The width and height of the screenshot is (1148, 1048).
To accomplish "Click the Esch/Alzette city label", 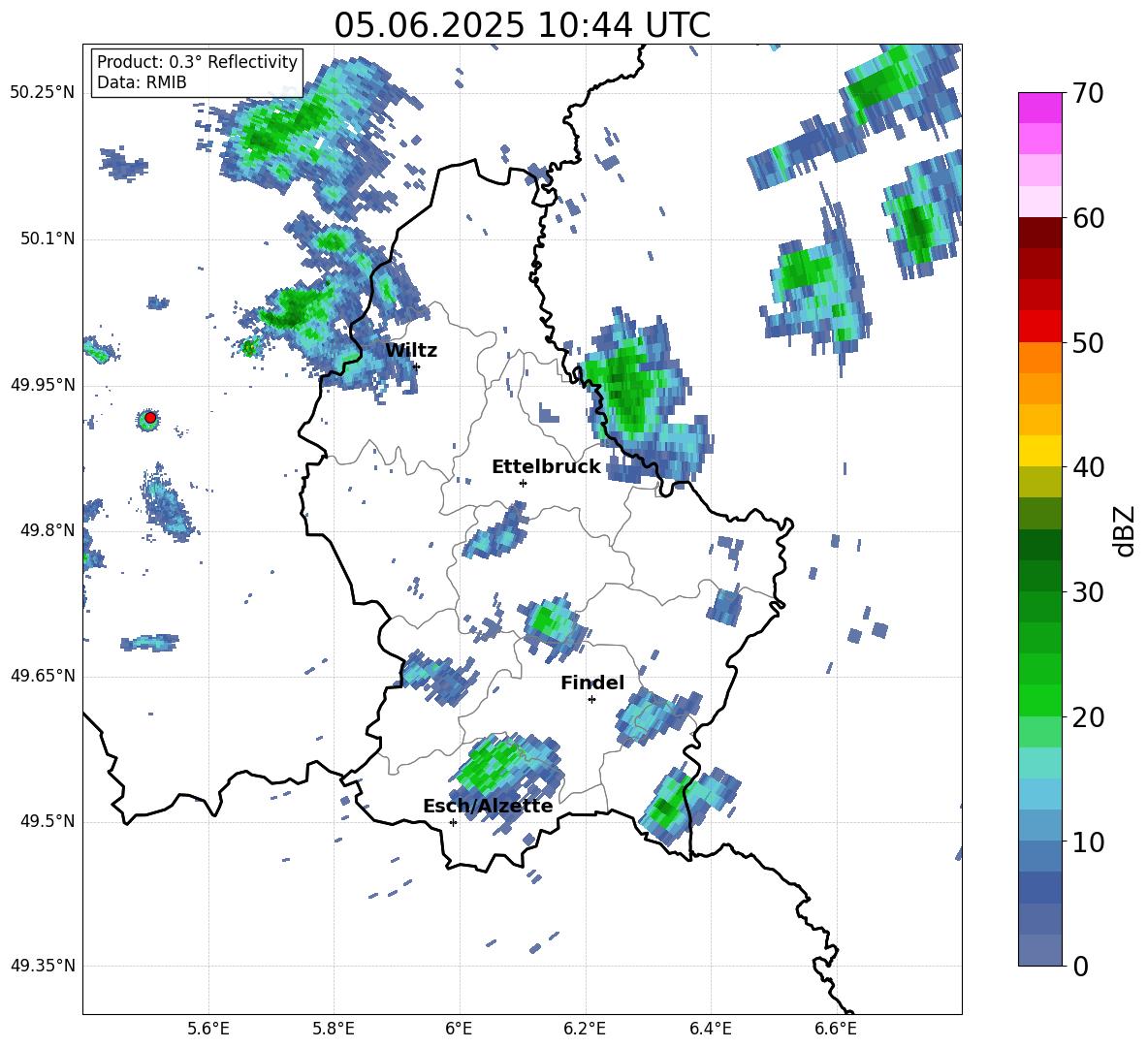I will (x=488, y=806).
